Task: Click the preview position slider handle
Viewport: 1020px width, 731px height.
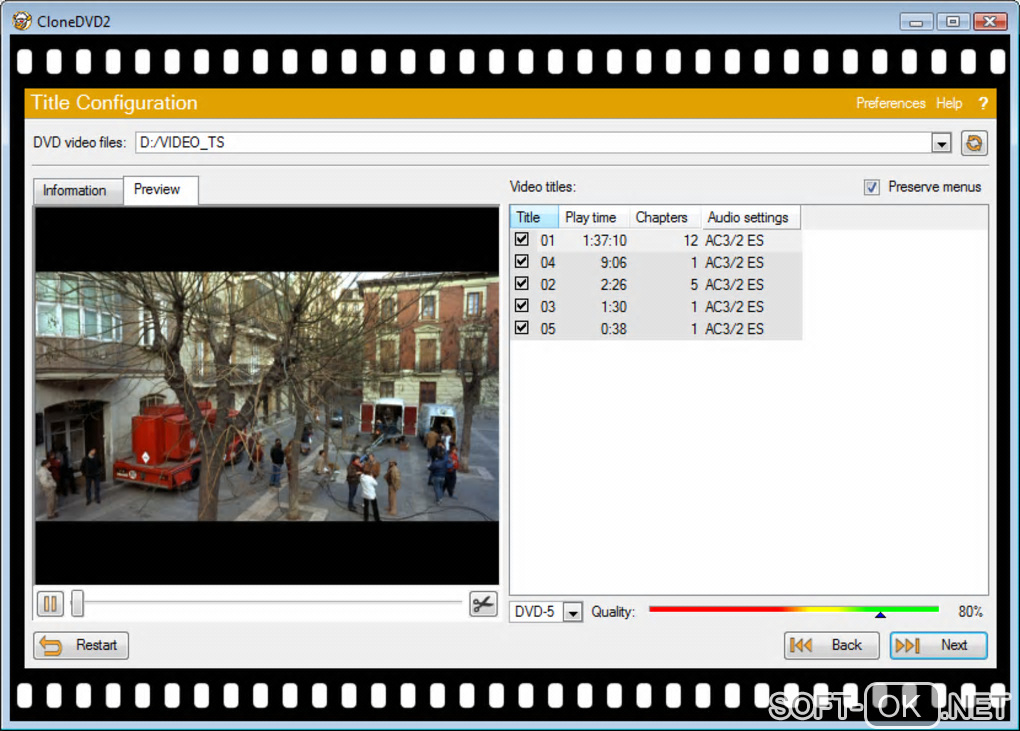Action: 77,604
